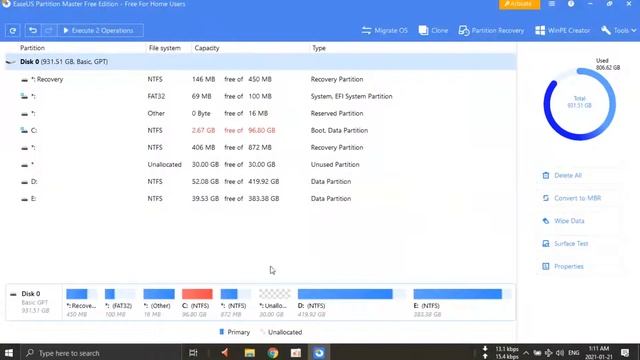Execute 2 Operations

(99, 31)
